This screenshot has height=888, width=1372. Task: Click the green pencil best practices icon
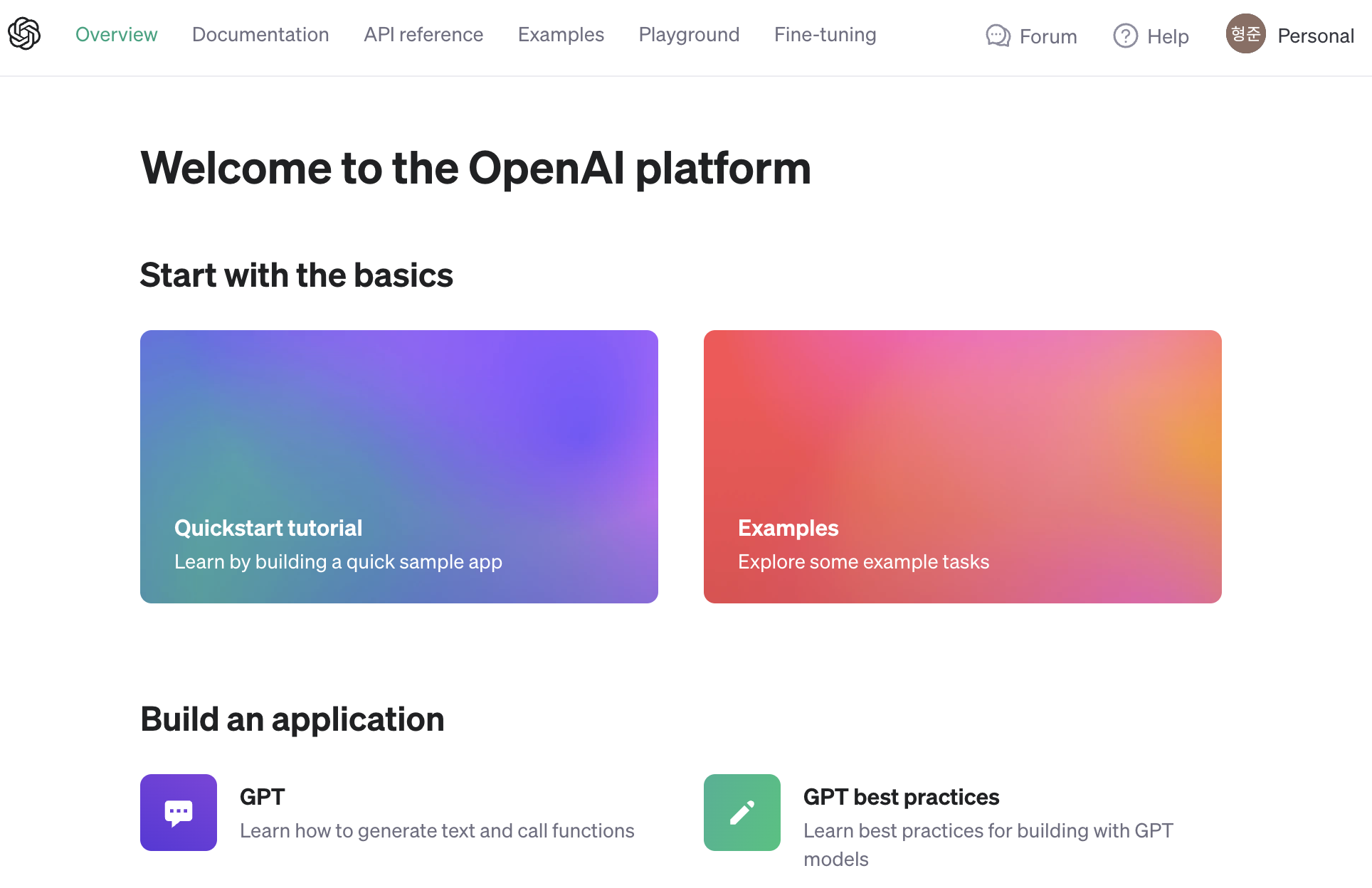742,813
